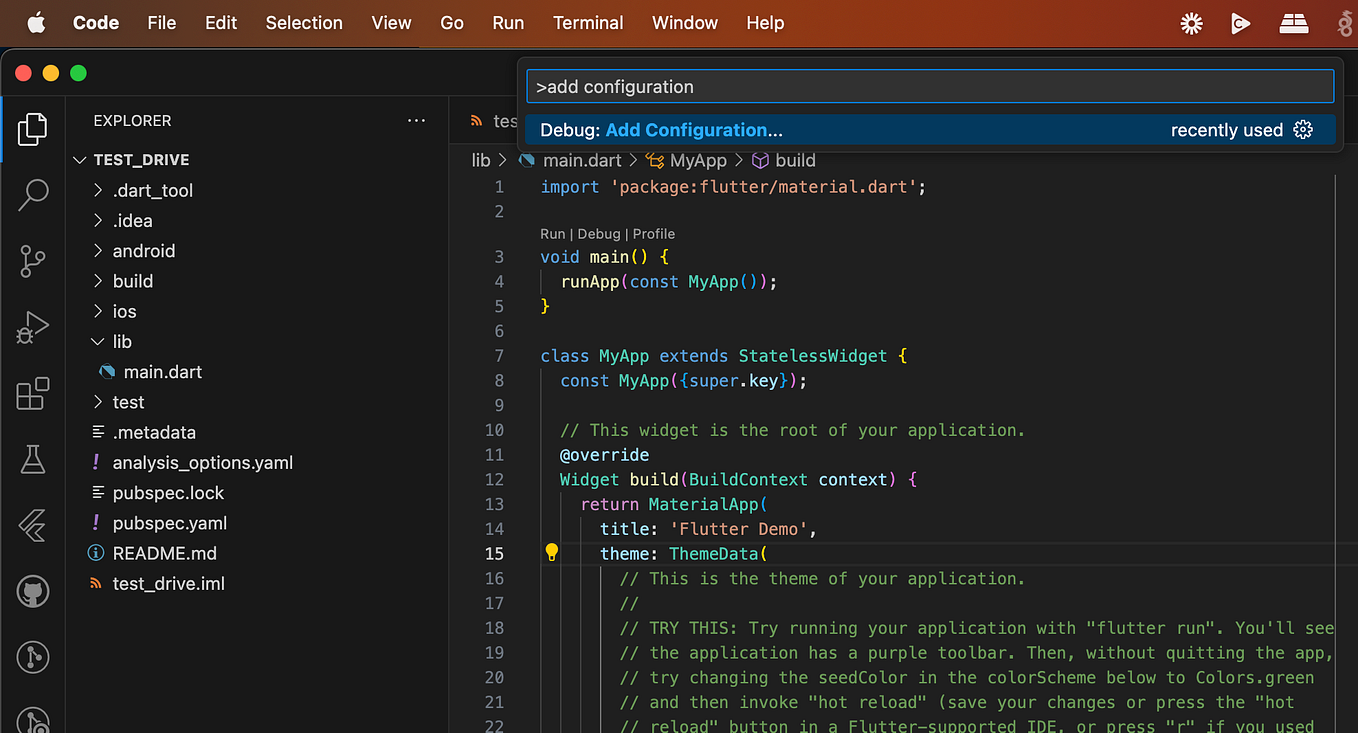Click the gear icon next to recently used
This screenshot has height=733, width=1358.
(x=1302, y=129)
